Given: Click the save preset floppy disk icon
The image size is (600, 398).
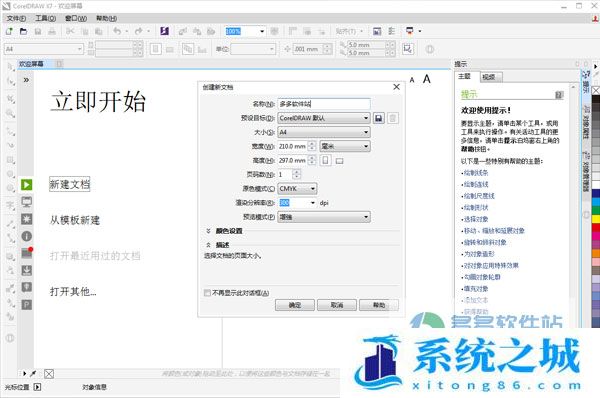Looking at the screenshot, I should (378, 118).
